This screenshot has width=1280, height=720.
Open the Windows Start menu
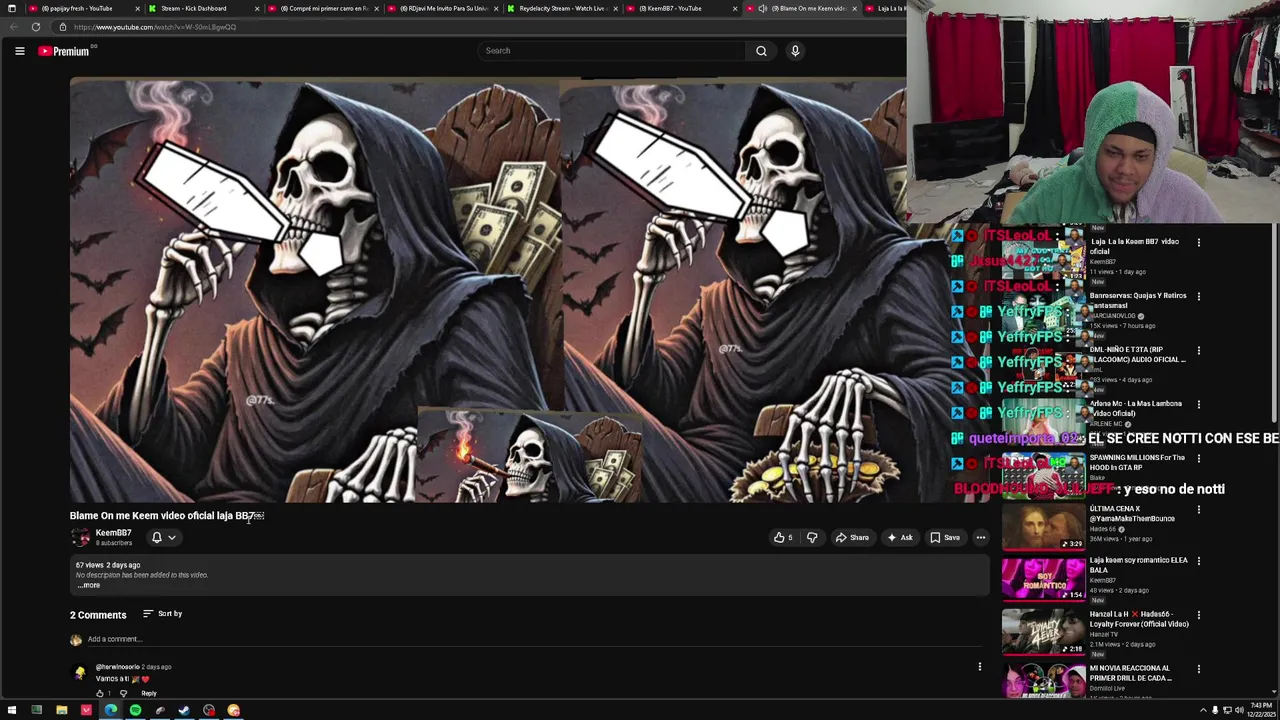coord(12,711)
